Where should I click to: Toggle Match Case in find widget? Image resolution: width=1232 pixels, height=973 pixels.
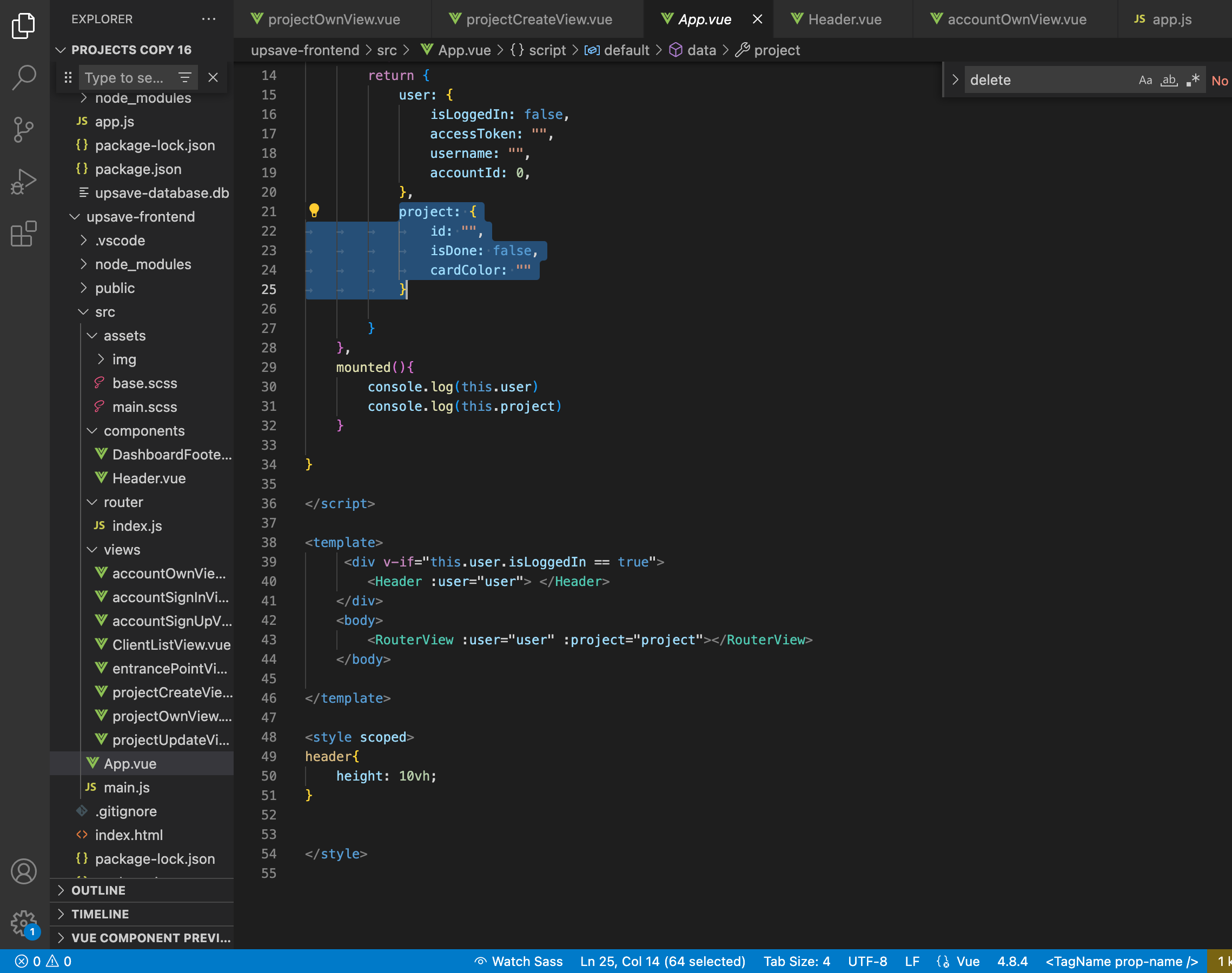click(x=1145, y=81)
